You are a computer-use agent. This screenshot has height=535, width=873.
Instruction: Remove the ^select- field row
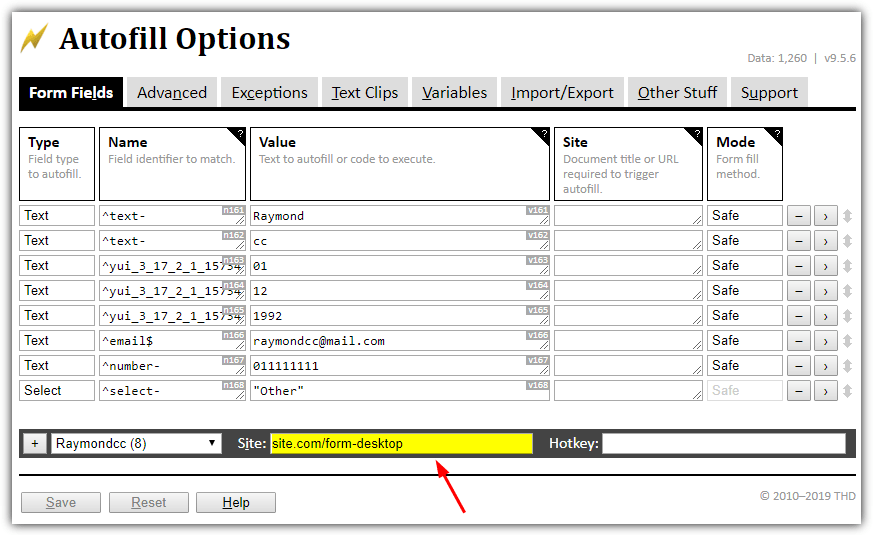click(x=798, y=391)
